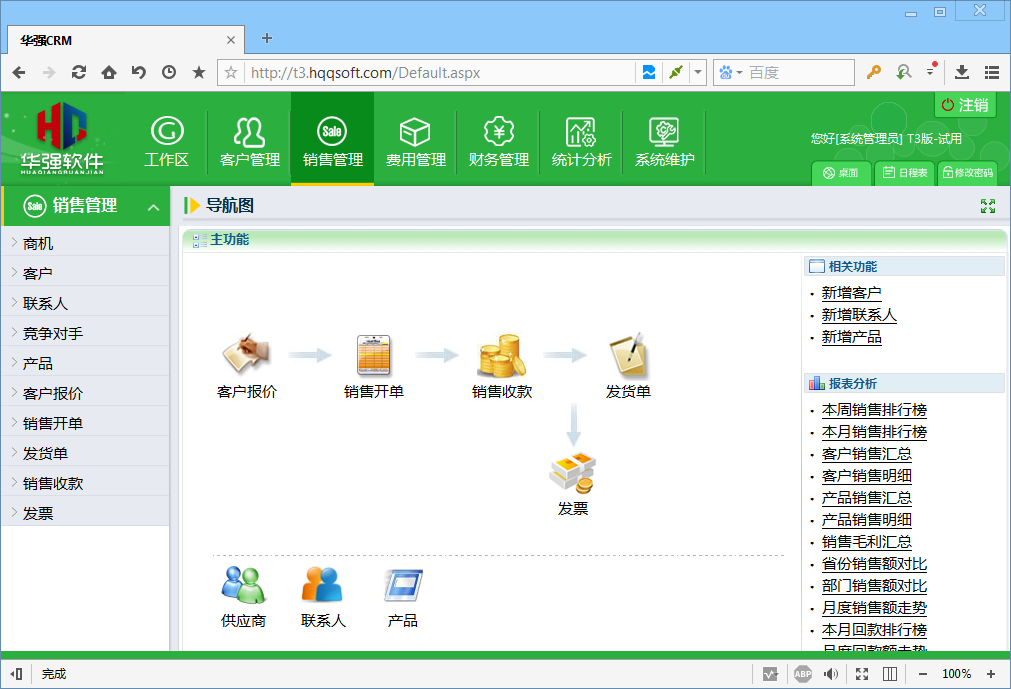Screen dimensions: 1011x689
Task: Open the 桌面 button
Action: [841, 173]
